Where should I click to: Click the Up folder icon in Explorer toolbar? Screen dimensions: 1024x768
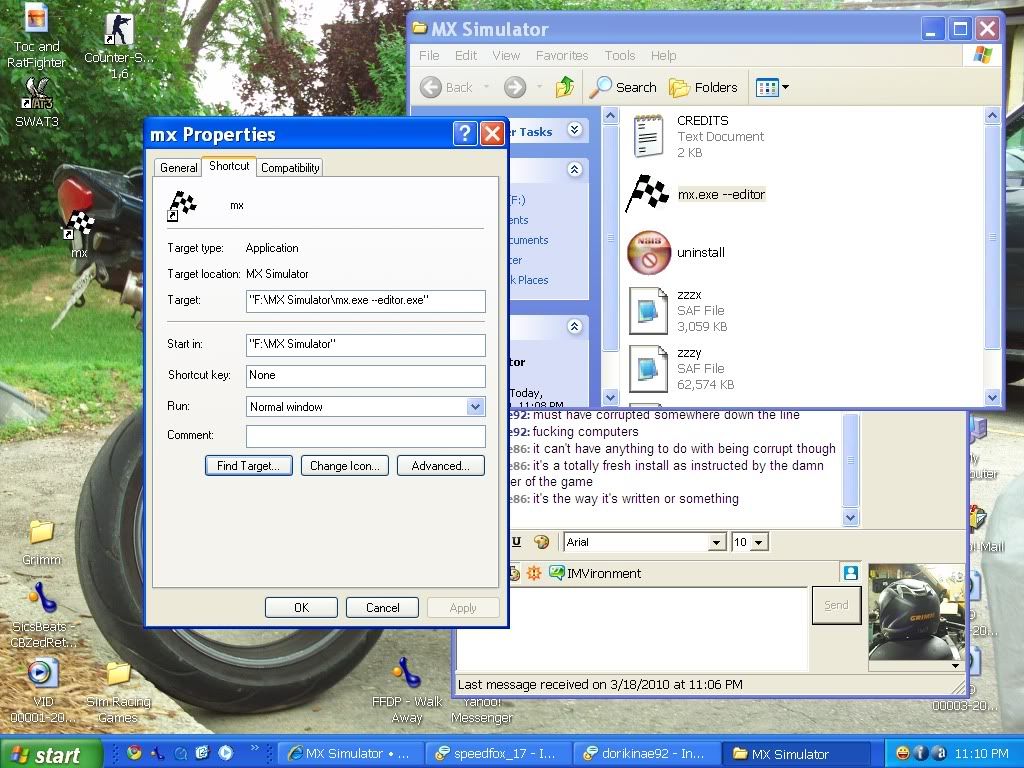(x=565, y=87)
